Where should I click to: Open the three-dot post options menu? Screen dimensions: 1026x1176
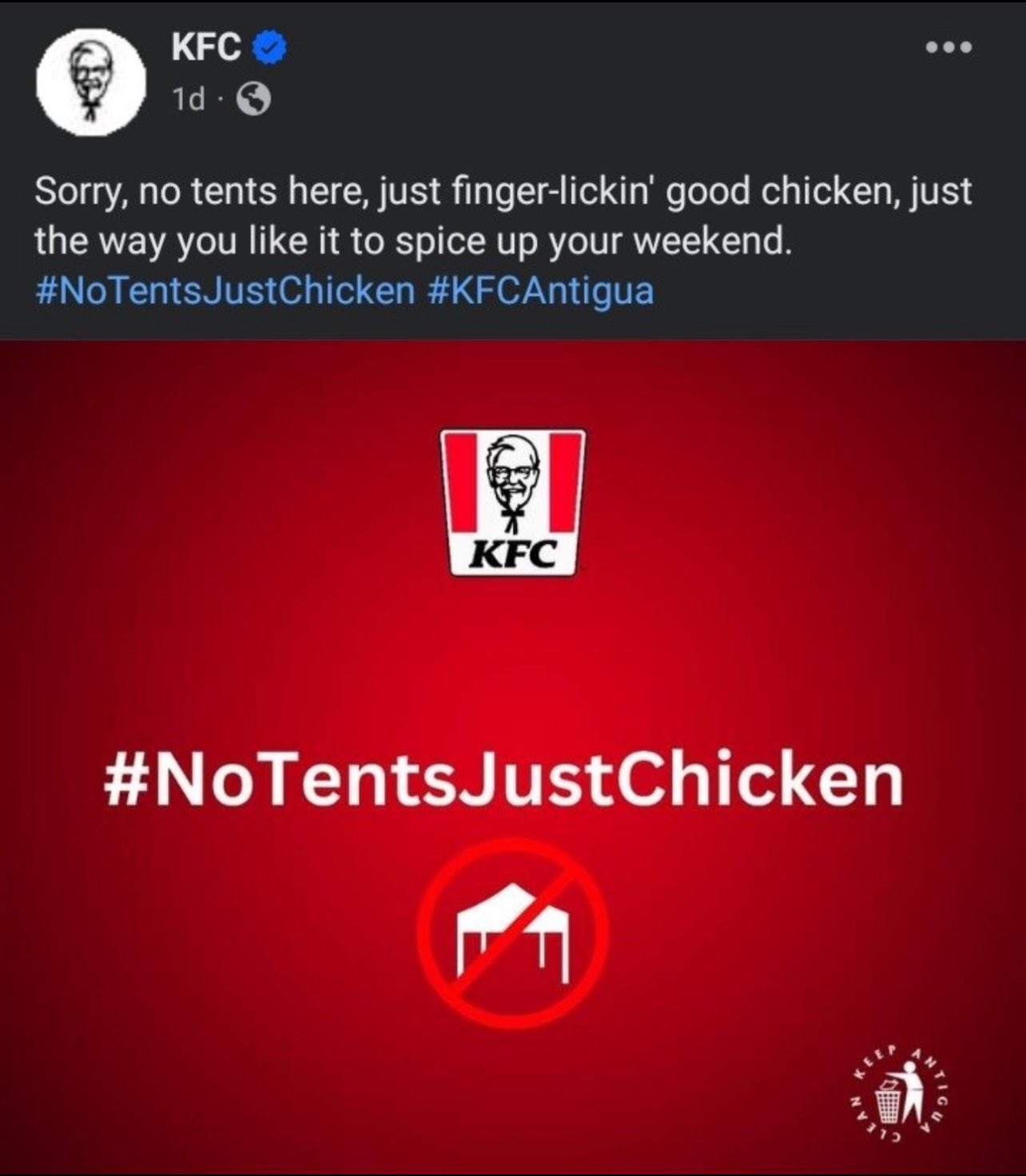[949, 47]
